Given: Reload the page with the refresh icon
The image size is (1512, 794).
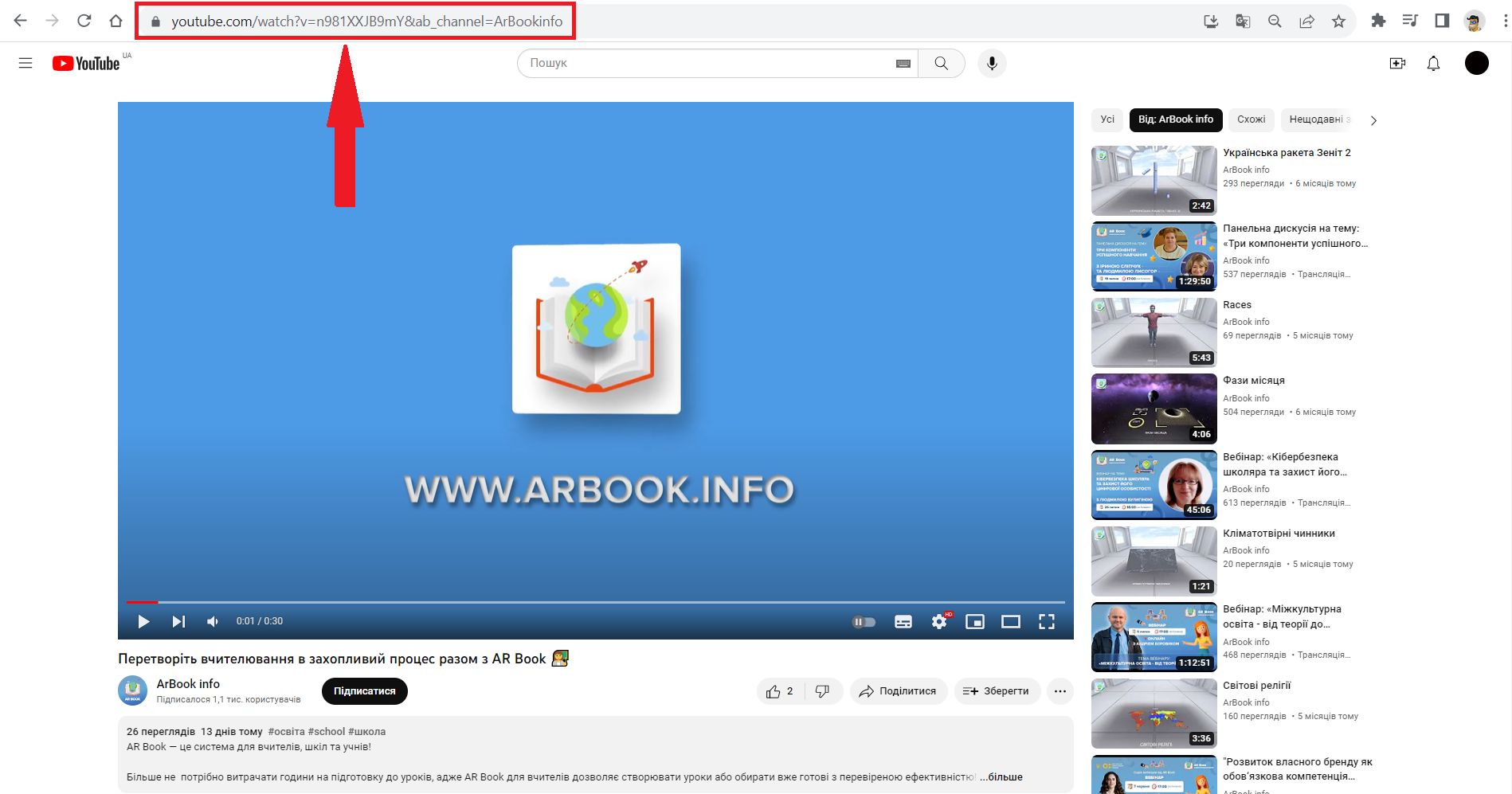Looking at the screenshot, I should coord(84,21).
